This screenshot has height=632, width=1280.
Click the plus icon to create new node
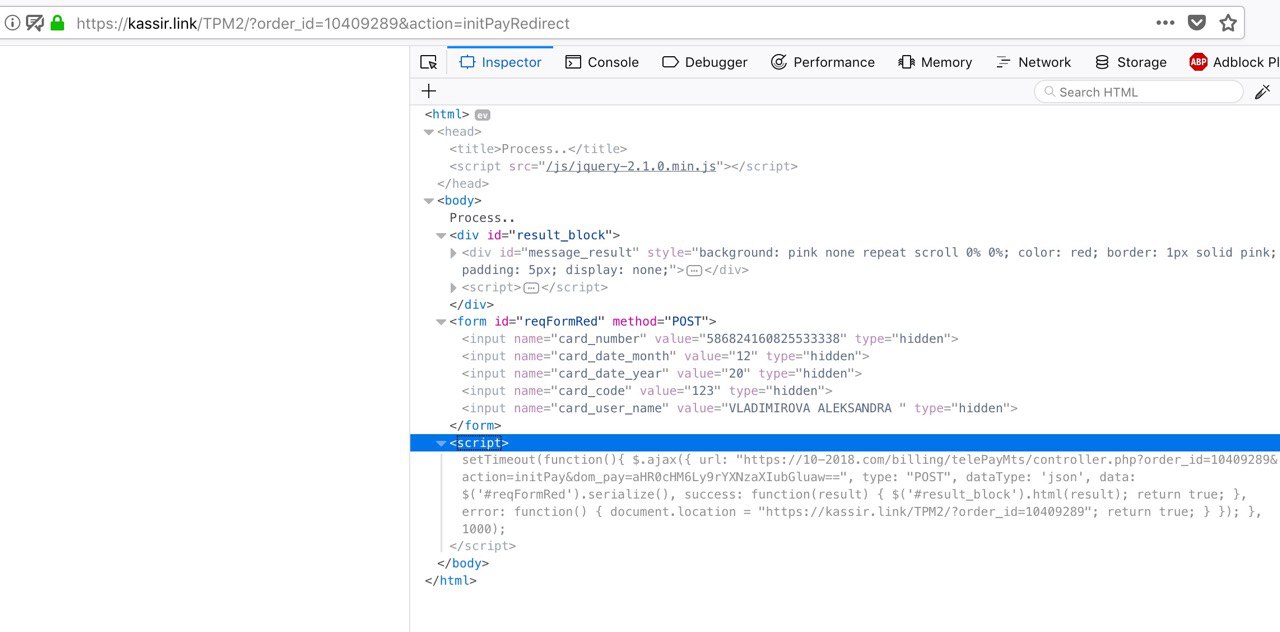click(429, 91)
